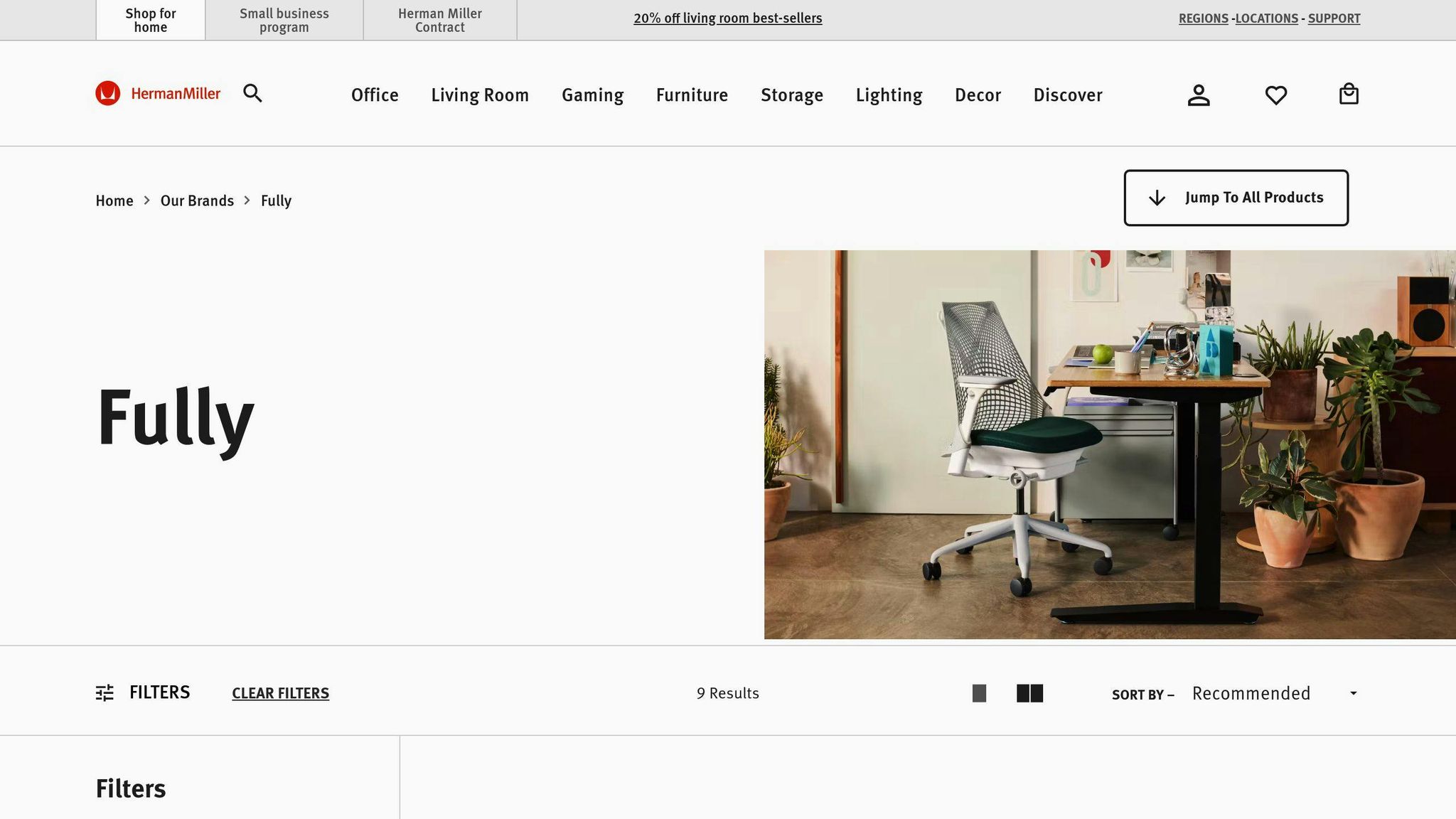Go to Home breadcrumb
Image resolution: width=1456 pixels, height=819 pixels.
(x=114, y=200)
